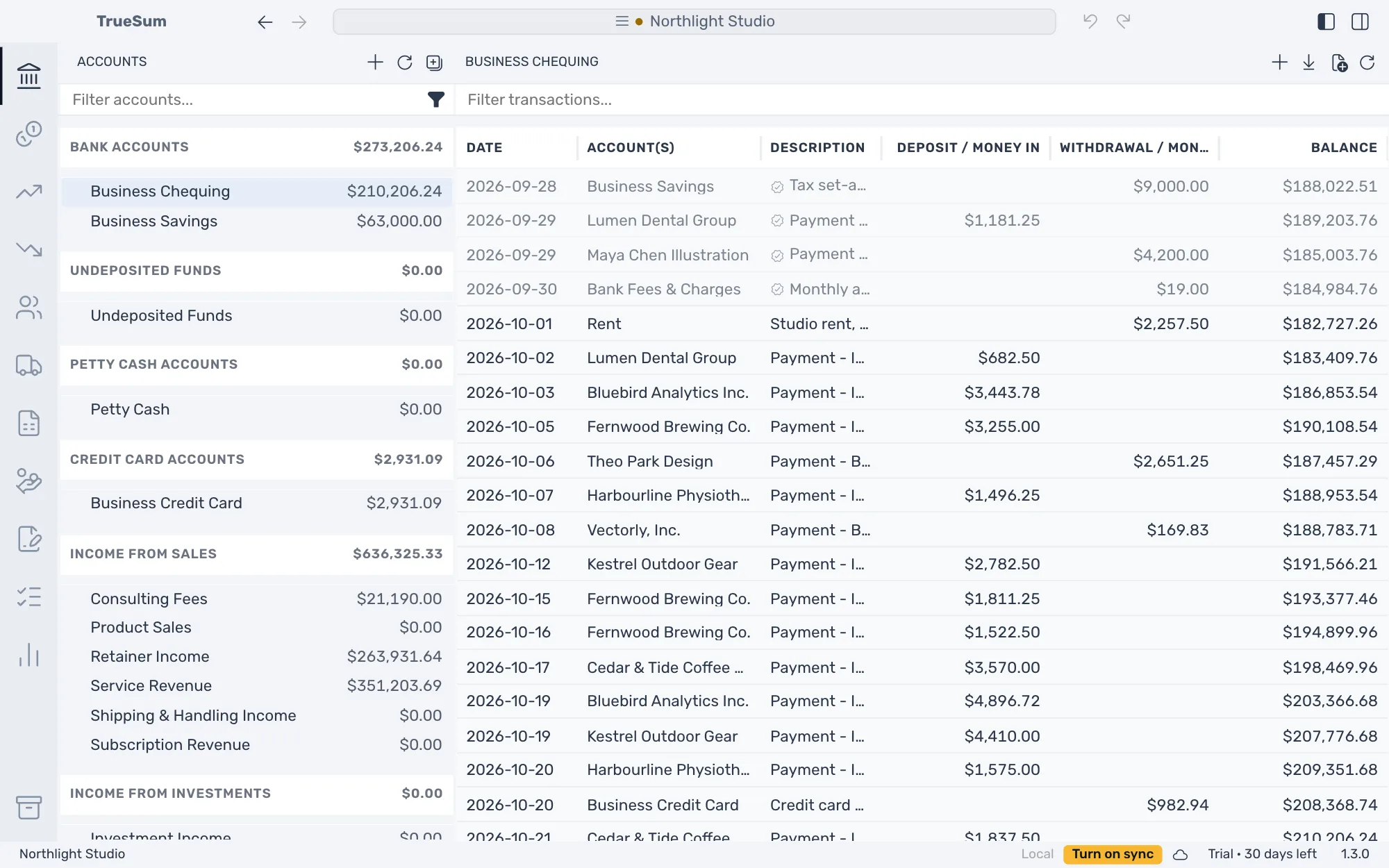The height and width of the screenshot is (868, 1389).
Task: Click the add-group icon in Accounts header
Action: tap(435, 62)
